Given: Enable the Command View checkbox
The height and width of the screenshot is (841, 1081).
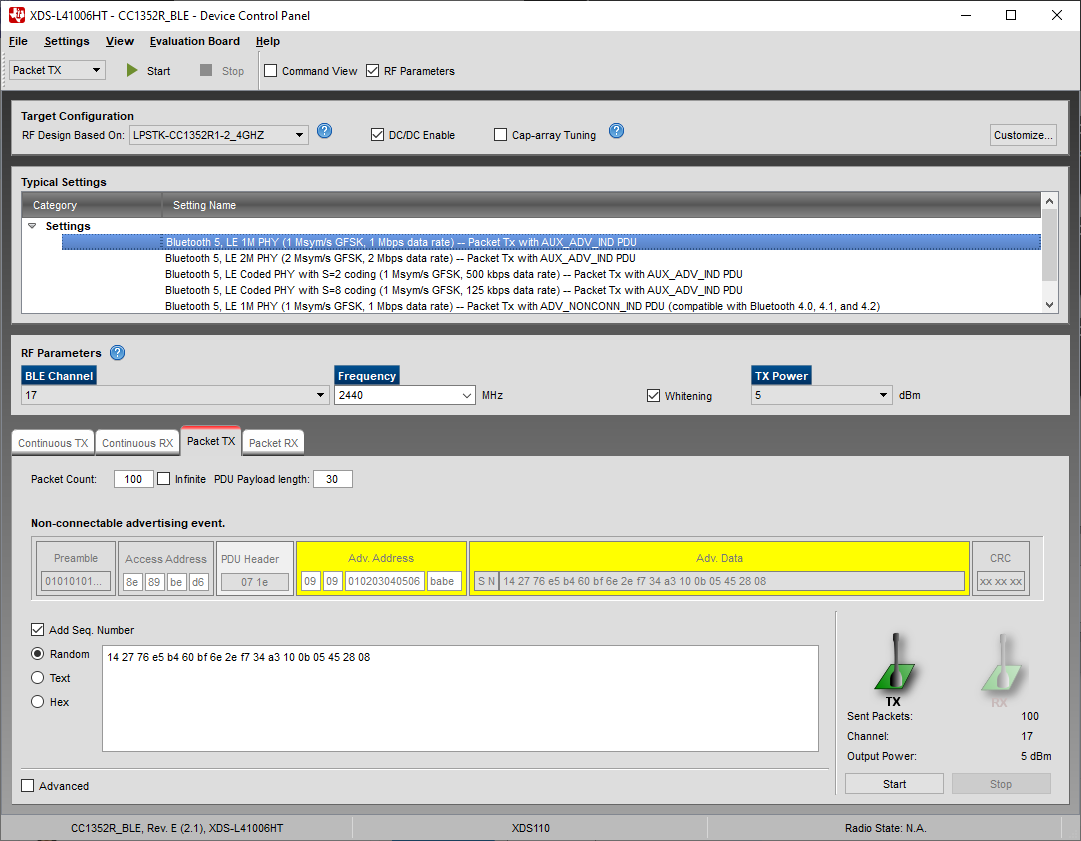Looking at the screenshot, I should [271, 71].
